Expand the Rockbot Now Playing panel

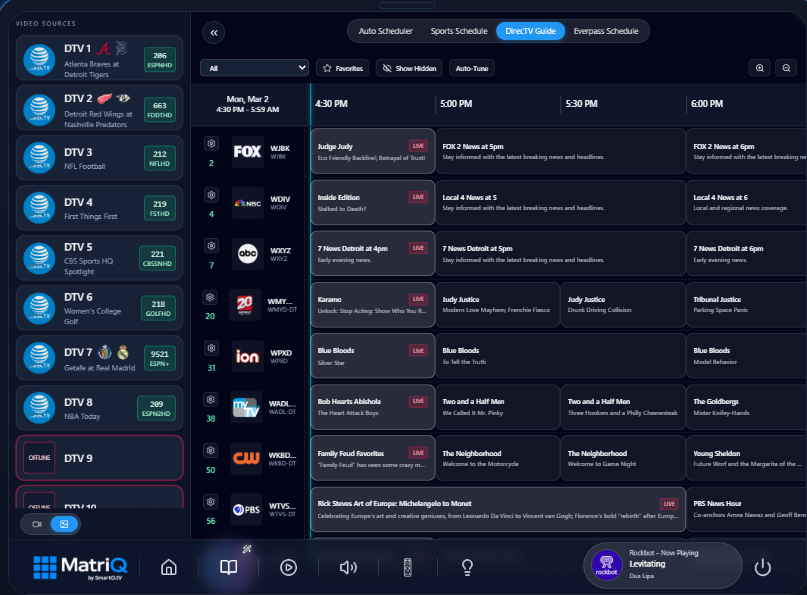point(662,565)
